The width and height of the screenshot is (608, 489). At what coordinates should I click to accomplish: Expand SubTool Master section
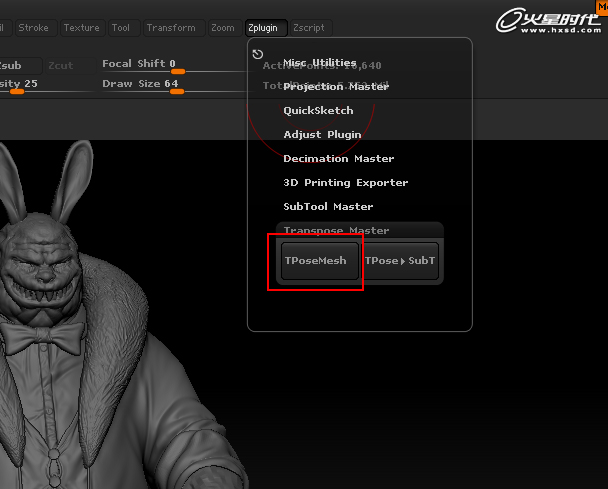pyautogui.click(x=328, y=207)
